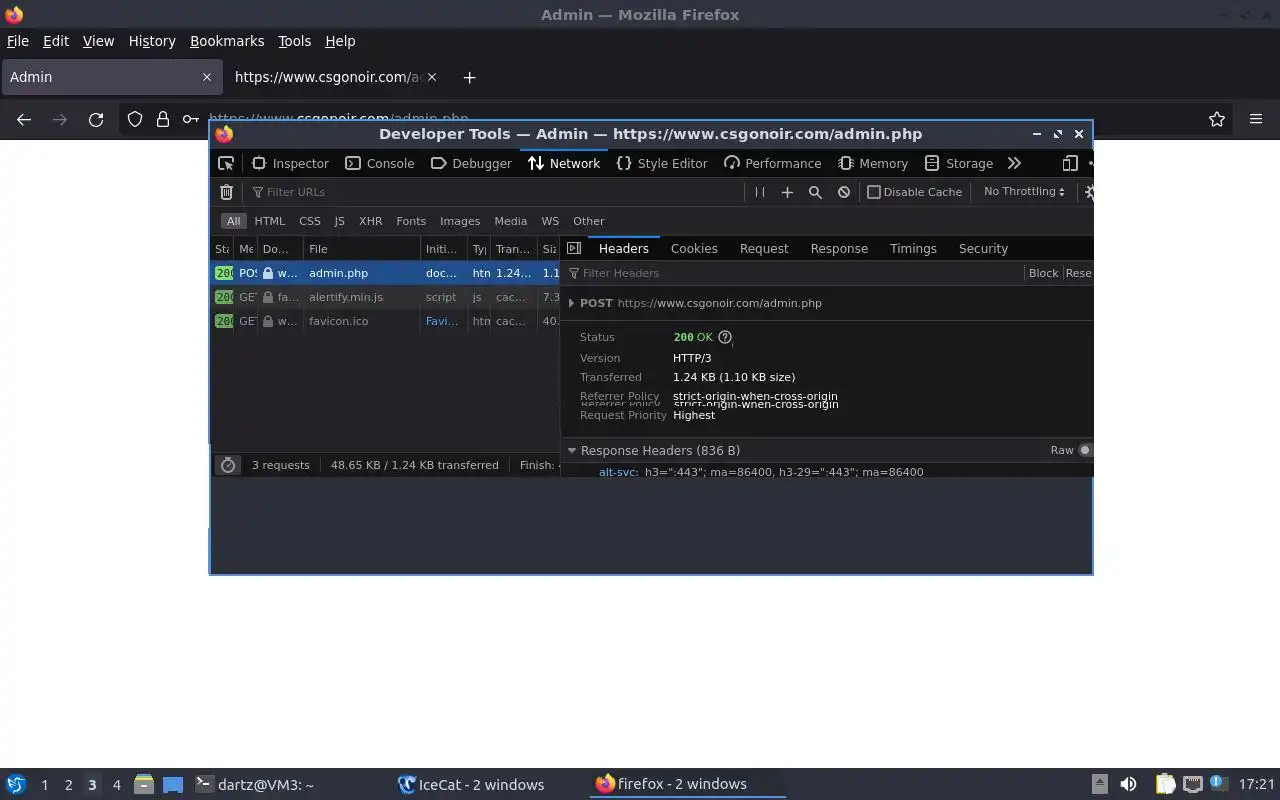1280x800 pixels.
Task: Open the volume control in system tray
Action: [x=1128, y=784]
